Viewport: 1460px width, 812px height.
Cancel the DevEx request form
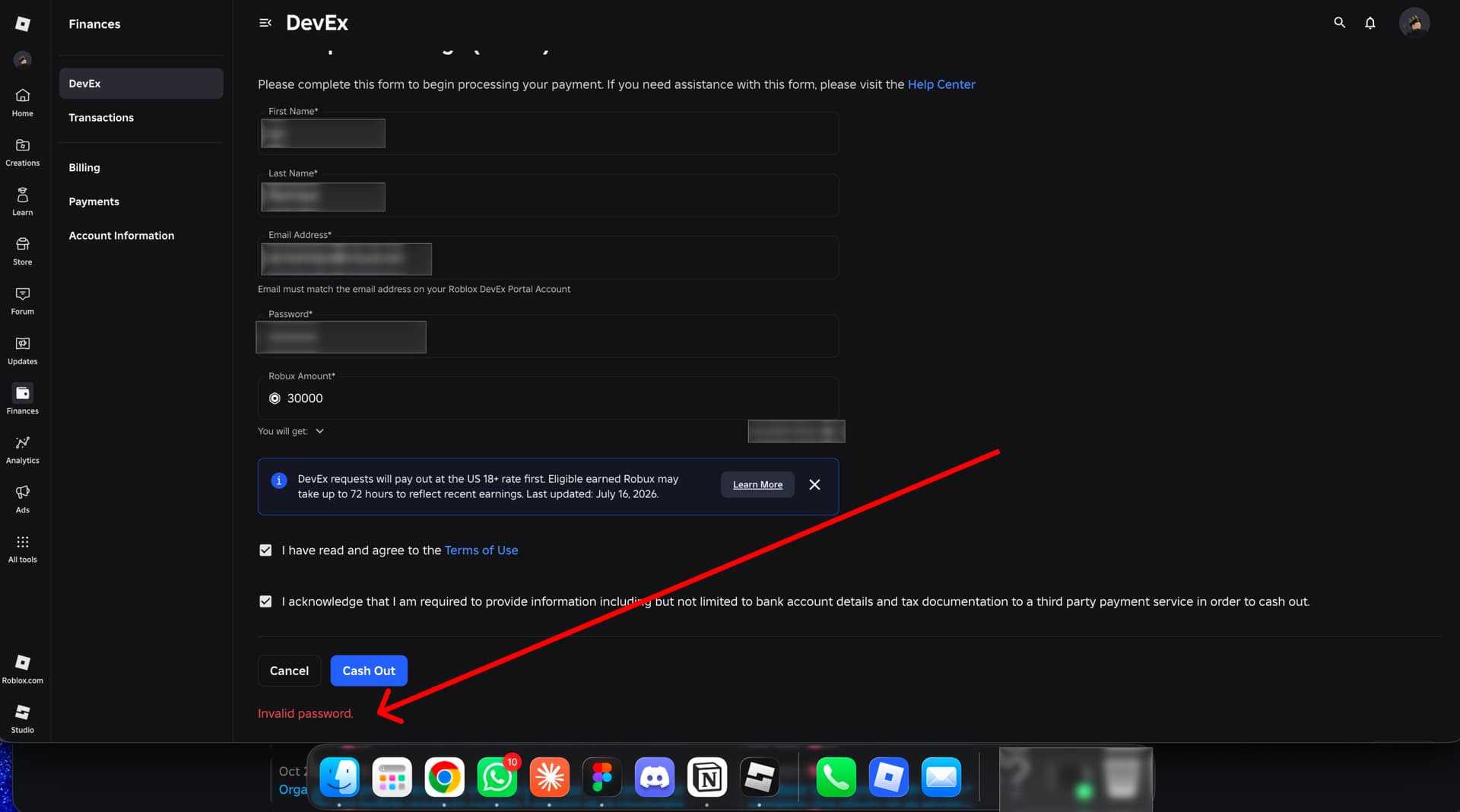pos(289,671)
